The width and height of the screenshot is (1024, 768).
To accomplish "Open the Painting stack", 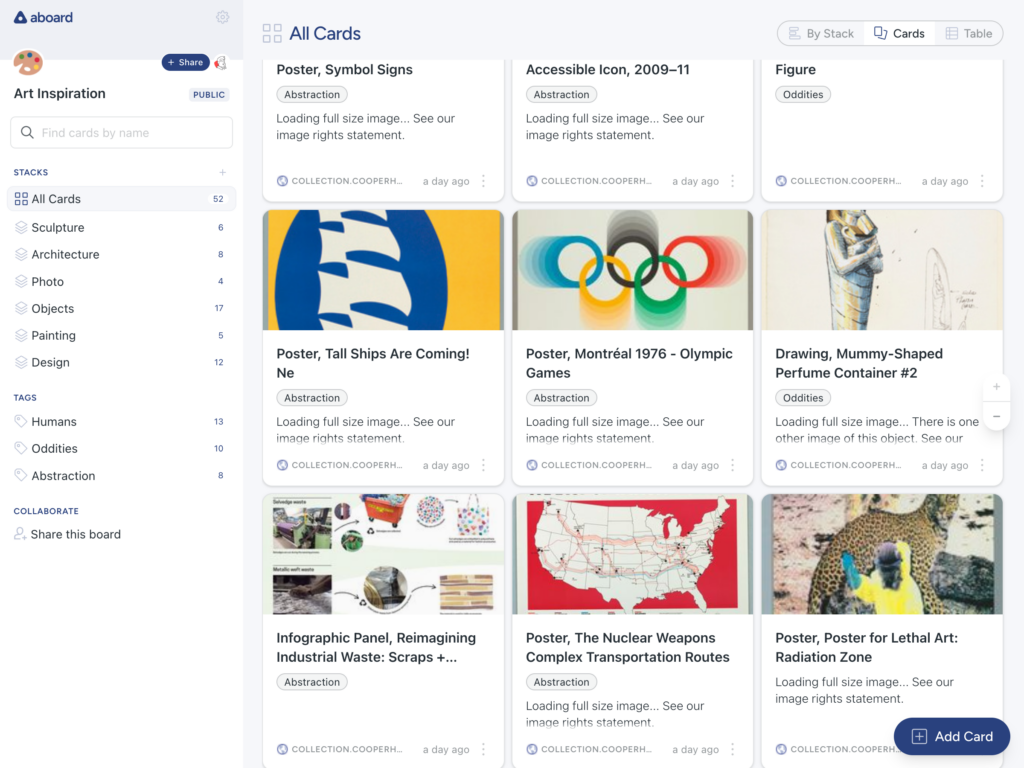I will pos(121,335).
